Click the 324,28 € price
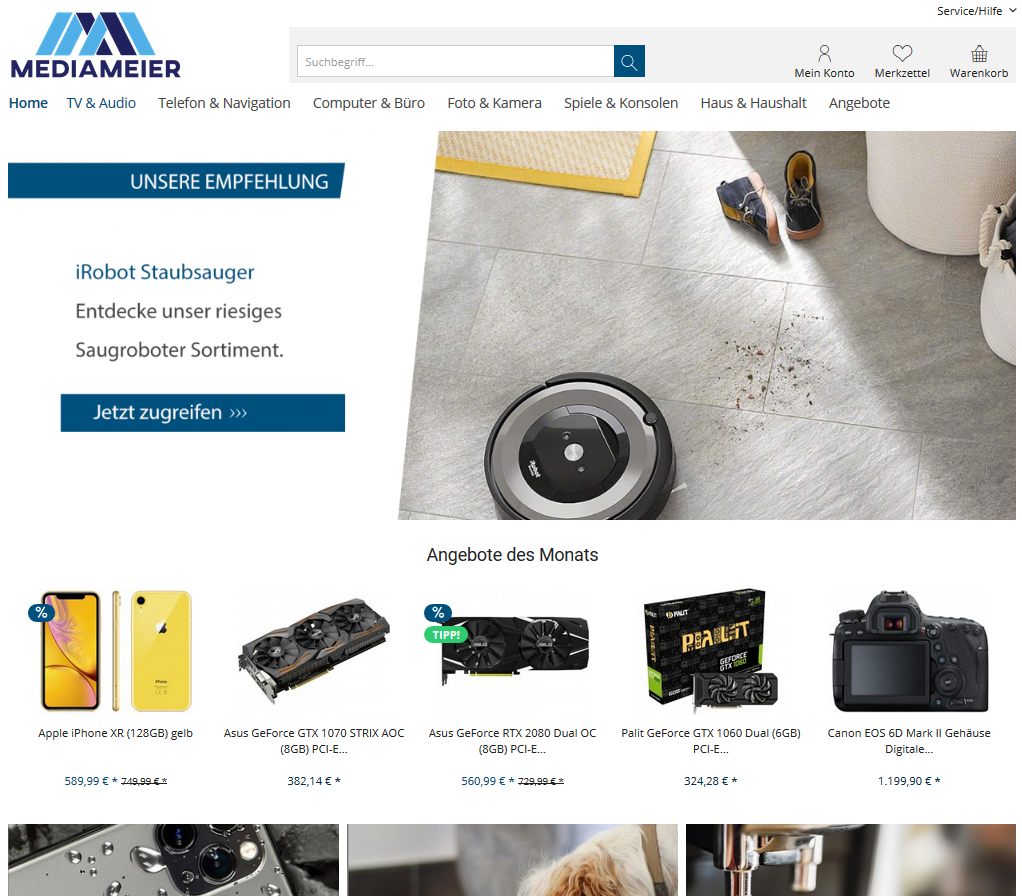Screen dimensions: 1022x896 click(710, 781)
